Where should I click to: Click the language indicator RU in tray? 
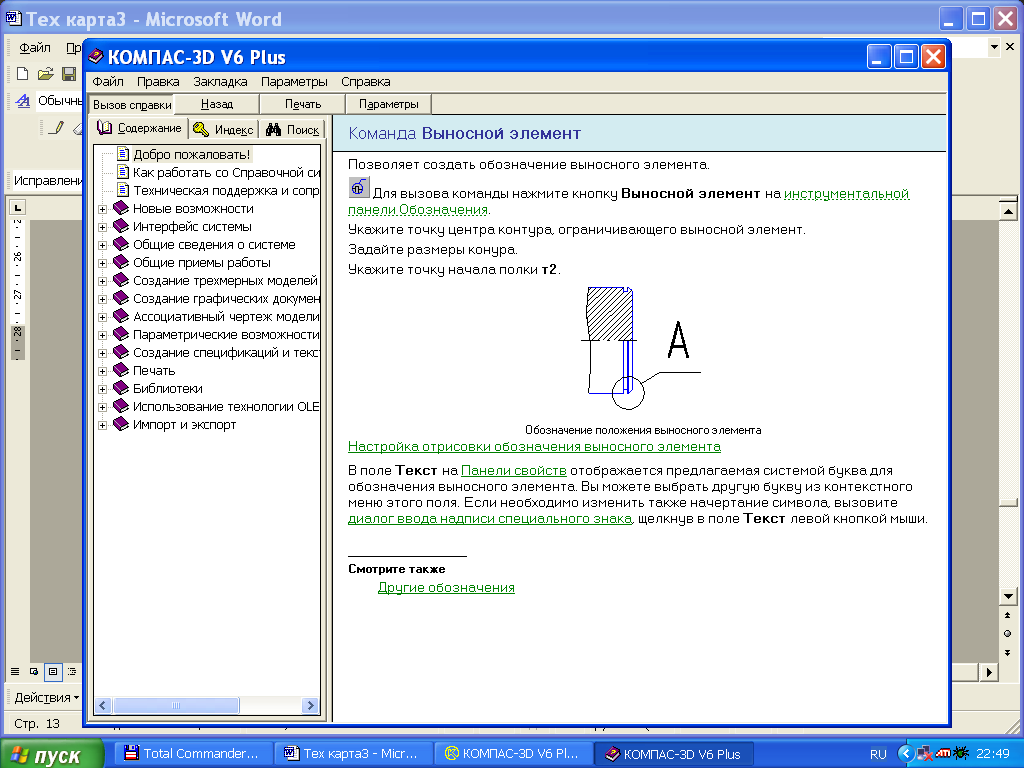pos(878,754)
